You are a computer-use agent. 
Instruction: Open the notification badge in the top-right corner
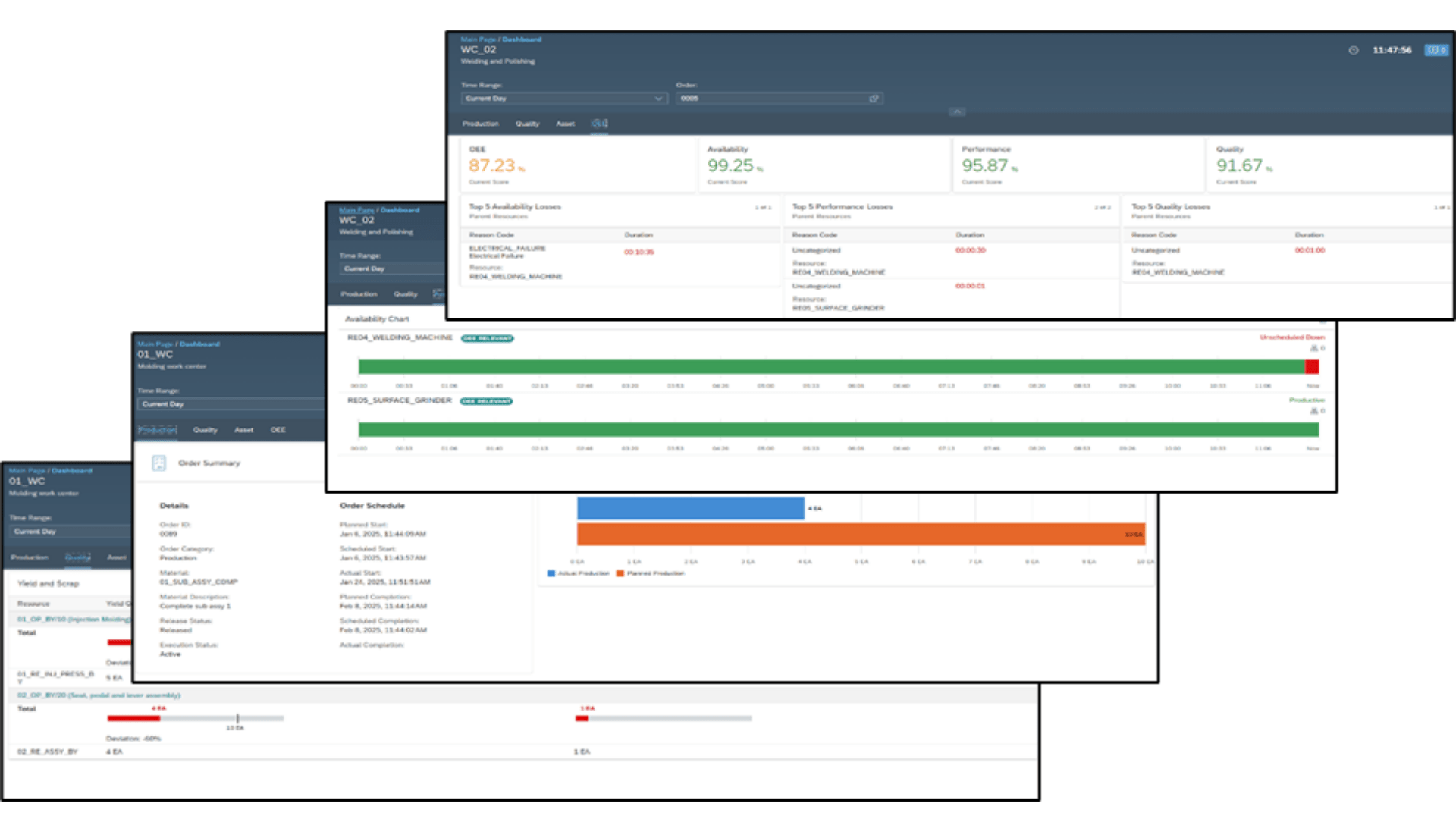pos(1436,50)
